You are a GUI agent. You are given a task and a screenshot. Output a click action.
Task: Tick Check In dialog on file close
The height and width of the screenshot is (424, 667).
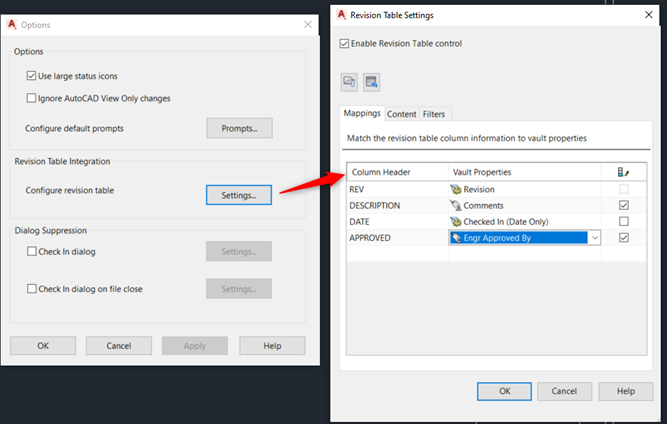click(x=31, y=289)
